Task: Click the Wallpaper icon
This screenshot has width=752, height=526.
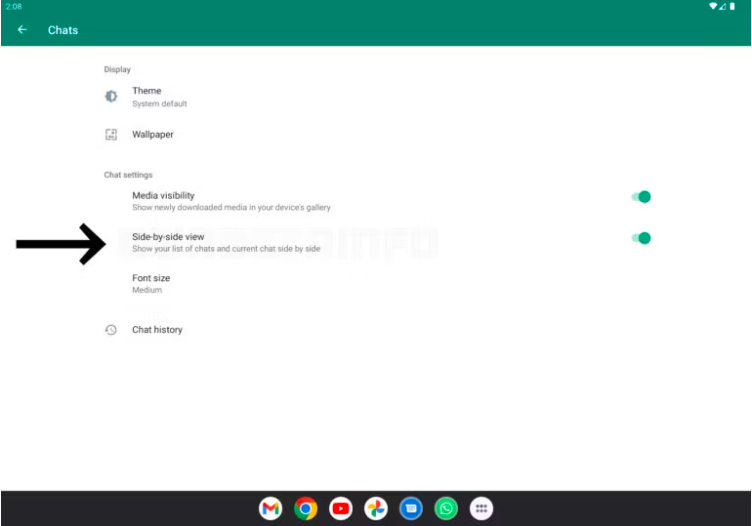Action: pyautogui.click(x=111, y=134)
